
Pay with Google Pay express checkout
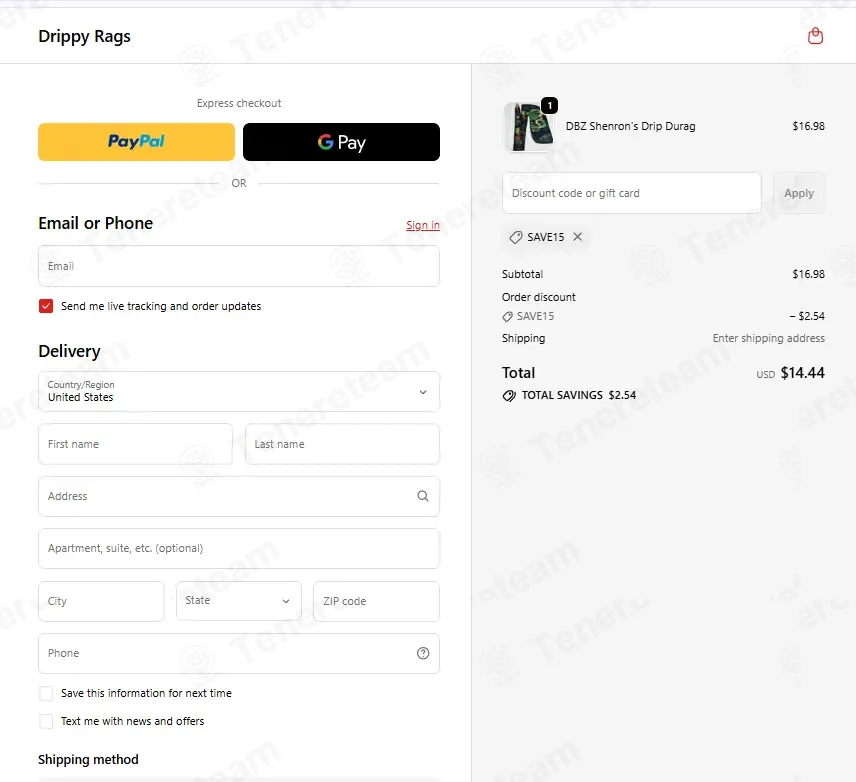341,142
